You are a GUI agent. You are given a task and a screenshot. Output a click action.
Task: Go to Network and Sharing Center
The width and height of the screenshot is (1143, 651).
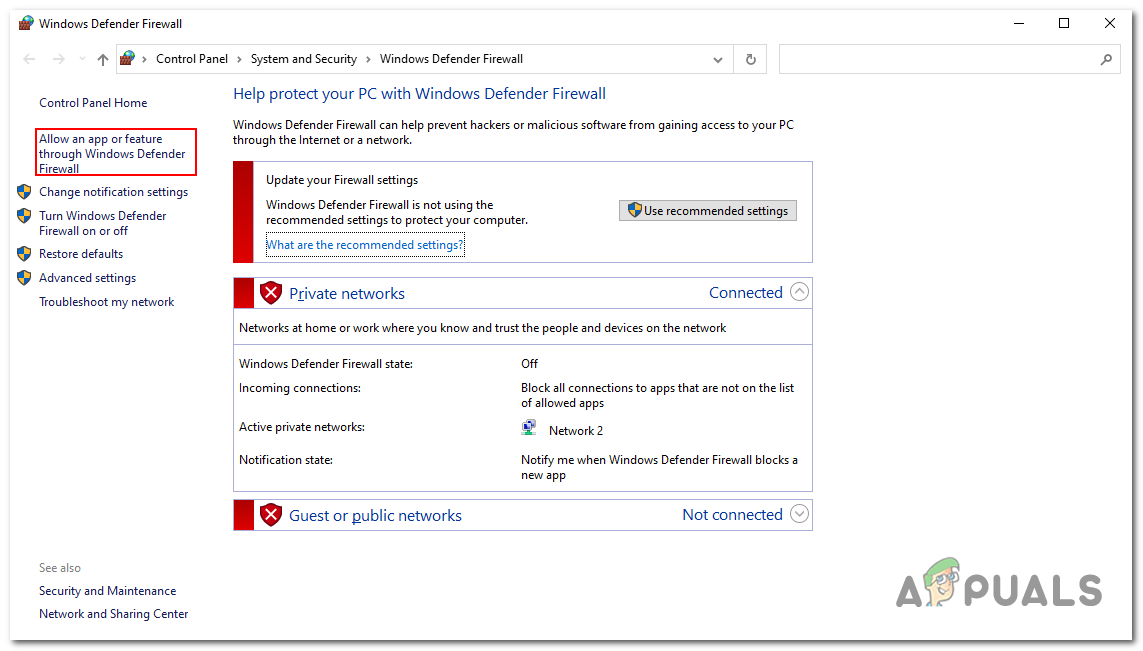point(113,613)
